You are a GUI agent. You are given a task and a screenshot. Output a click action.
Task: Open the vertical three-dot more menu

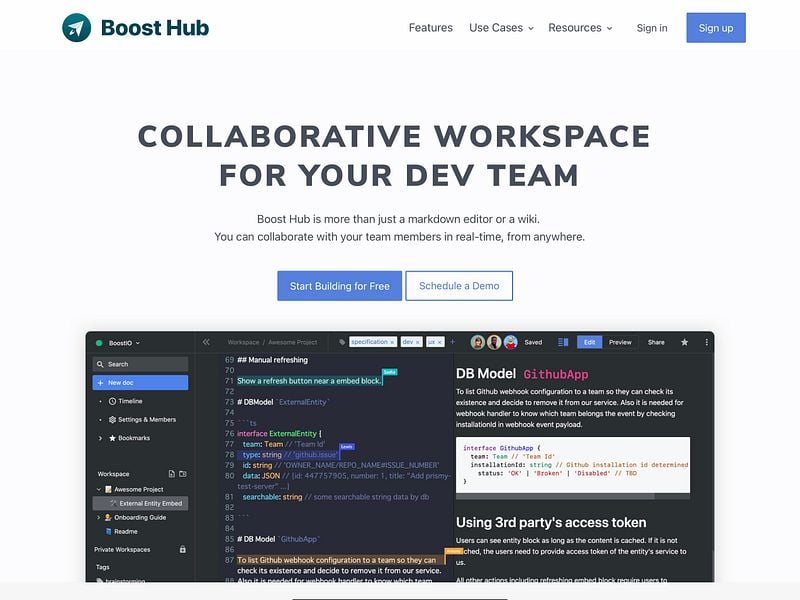(707, 342)
